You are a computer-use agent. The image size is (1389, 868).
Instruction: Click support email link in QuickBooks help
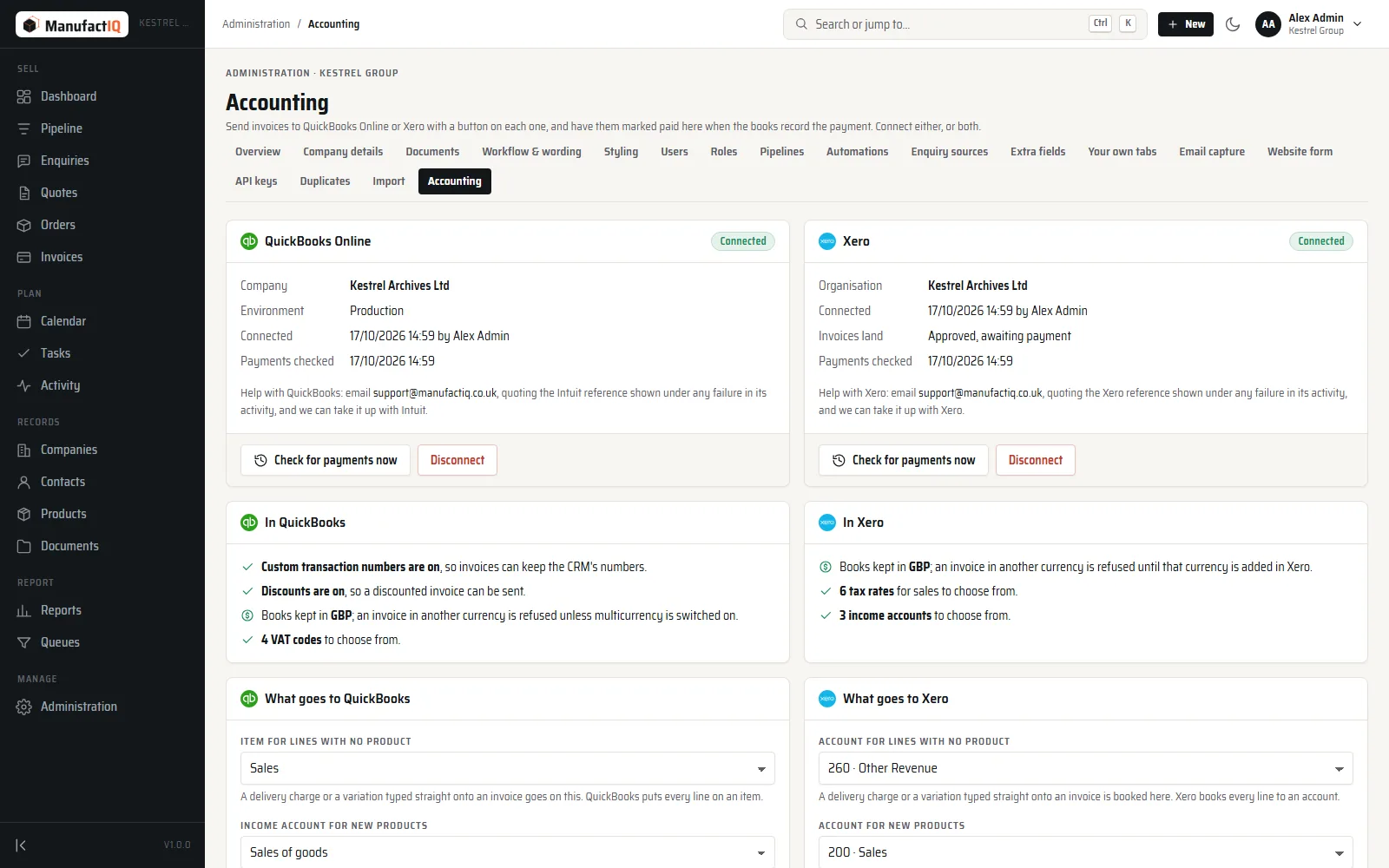coord(435,393)
